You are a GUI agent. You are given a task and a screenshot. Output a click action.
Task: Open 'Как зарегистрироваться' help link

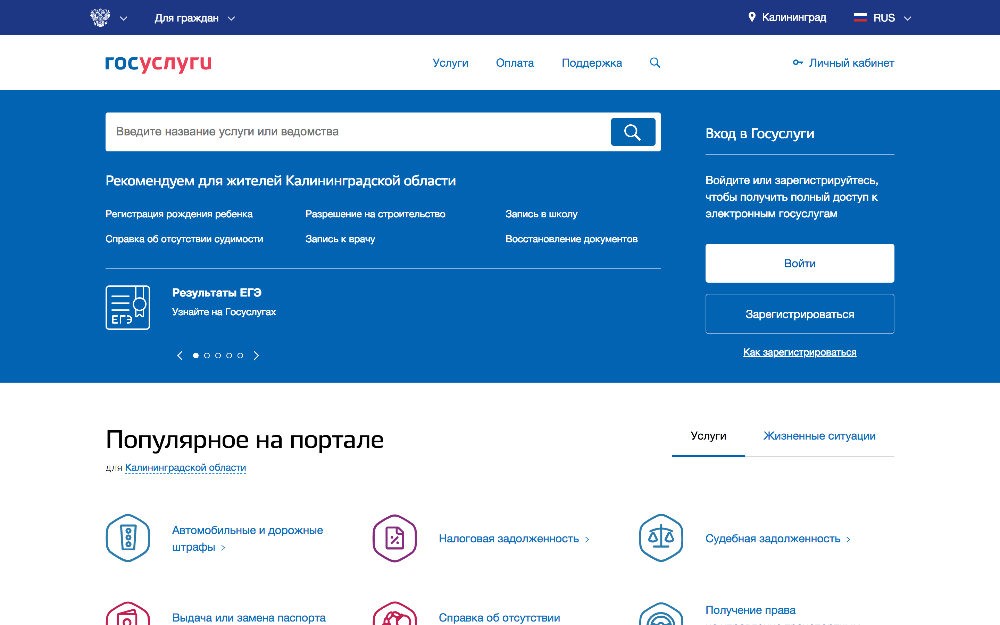pyautogui.click(x=800, y=352)
